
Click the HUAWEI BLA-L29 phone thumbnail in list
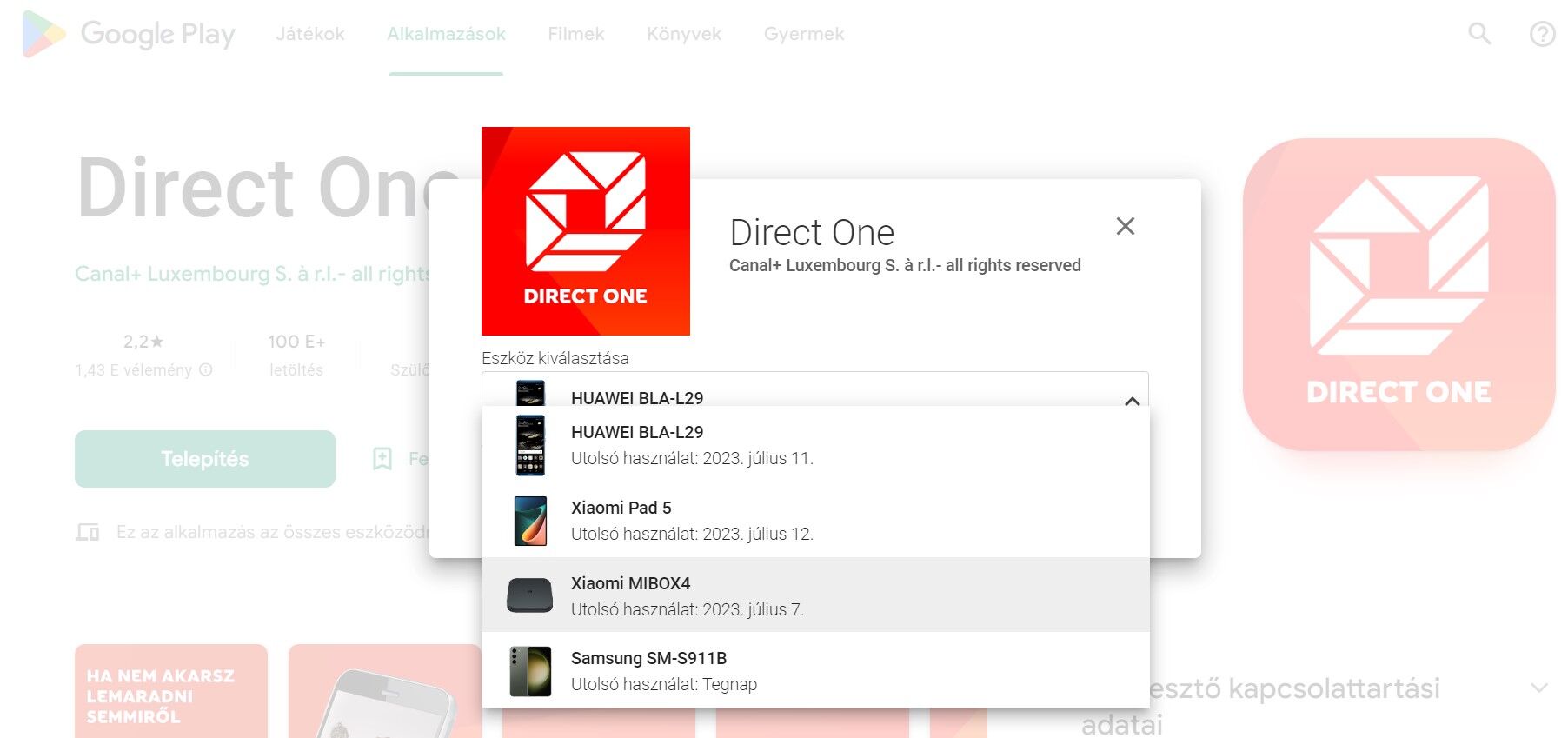pyautogui.click(x=530, y=445)
